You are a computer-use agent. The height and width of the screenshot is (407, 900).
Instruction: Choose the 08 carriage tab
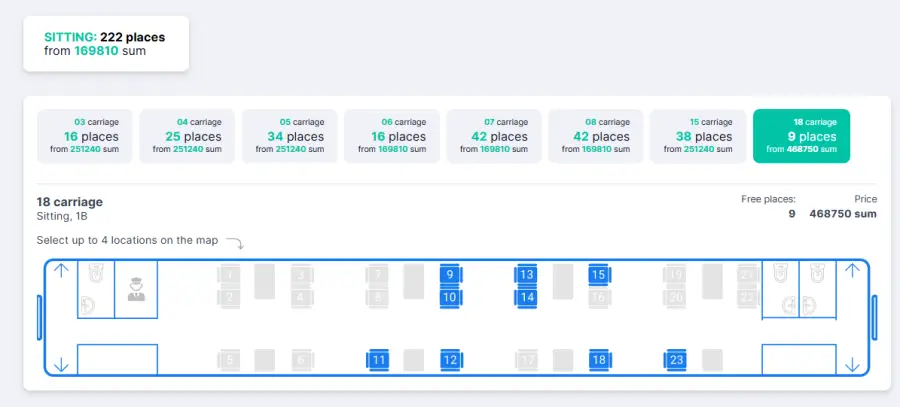596,136
